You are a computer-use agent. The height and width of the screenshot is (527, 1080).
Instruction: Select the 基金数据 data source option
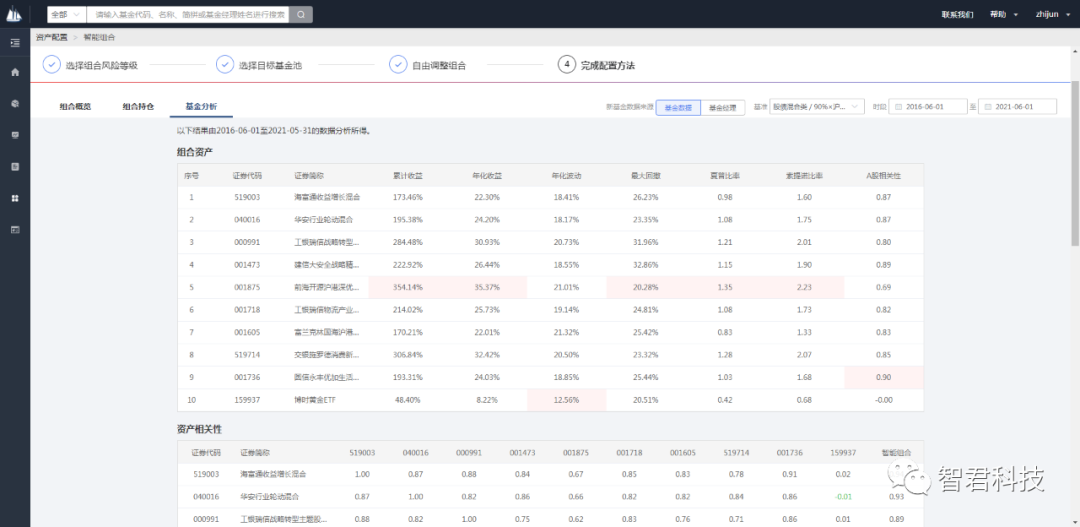point(678,106)
